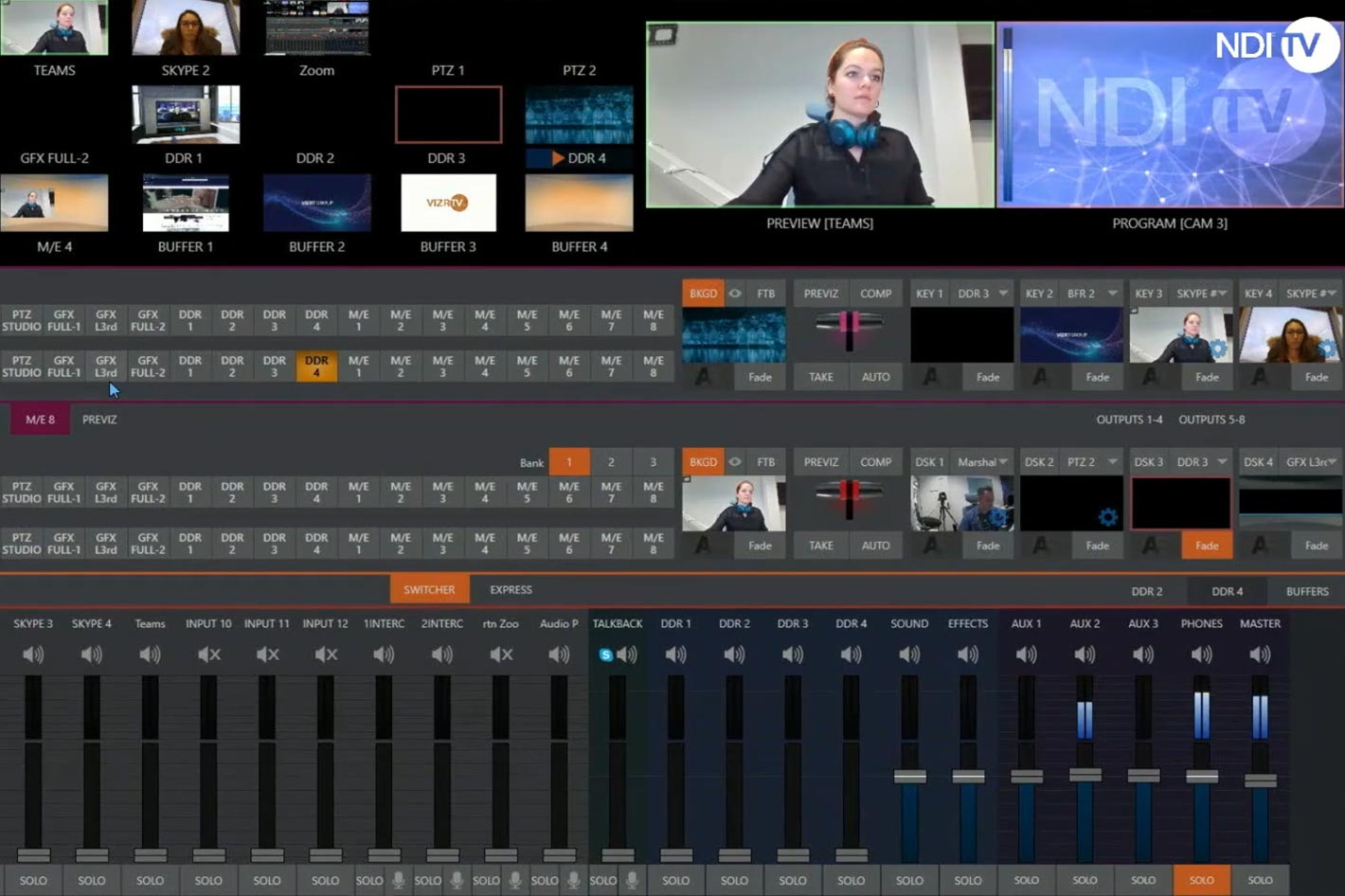Image resolution: width=1345 pixels, height=896 pixels.
Task: Click the camera icon on the preview monitor
Action: (x=663, y=35)
